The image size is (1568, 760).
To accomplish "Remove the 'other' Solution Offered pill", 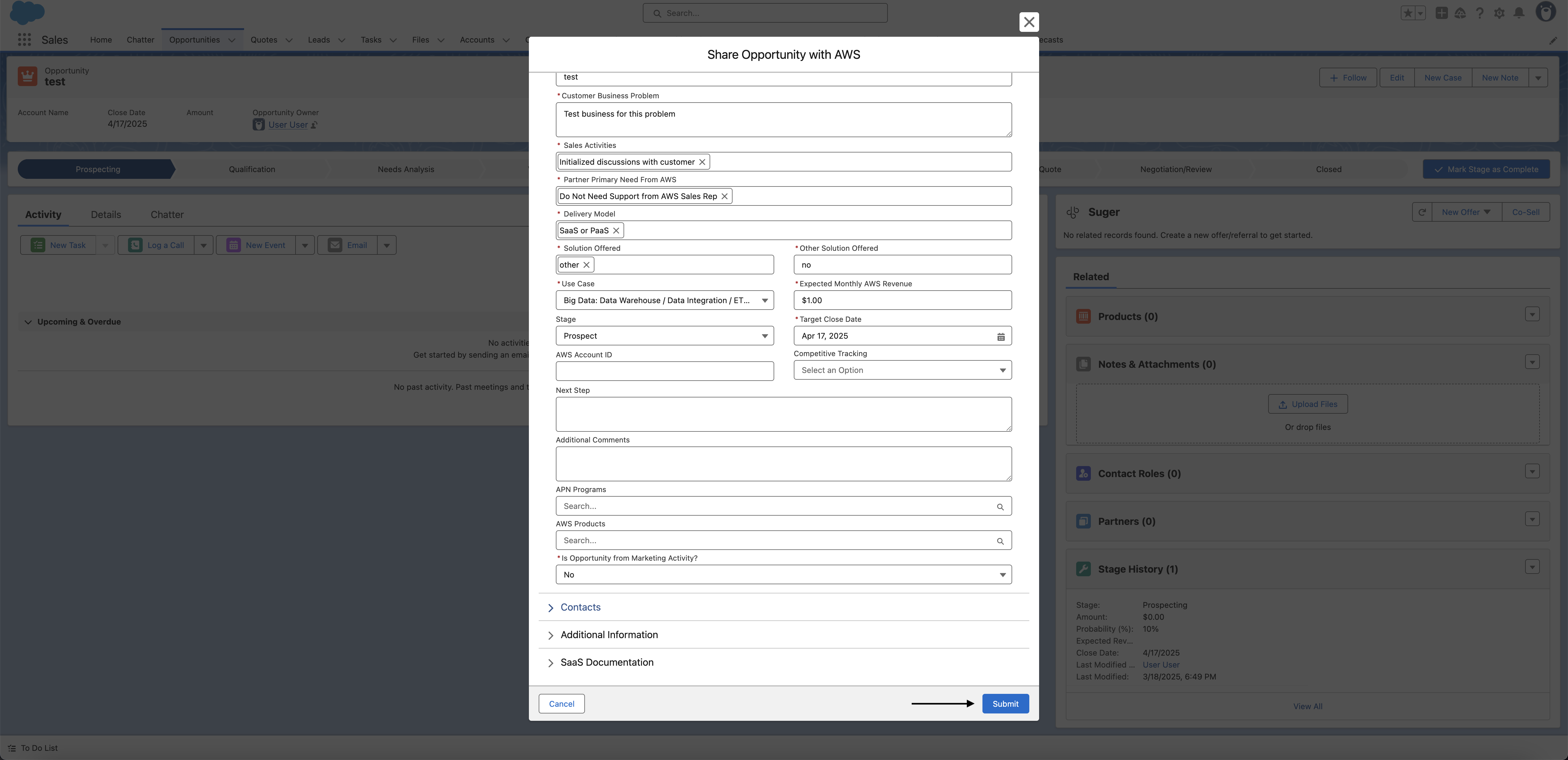I will [586, 265].
